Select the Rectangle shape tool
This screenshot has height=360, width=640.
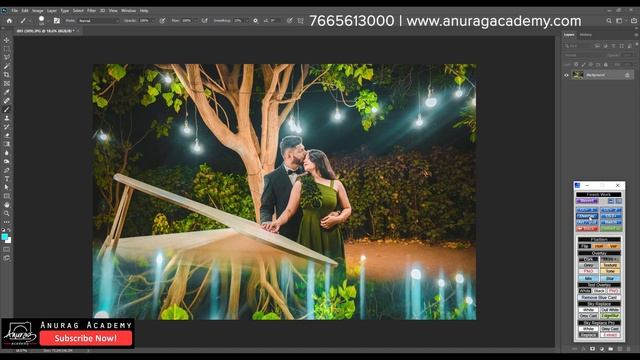(7, 196)
